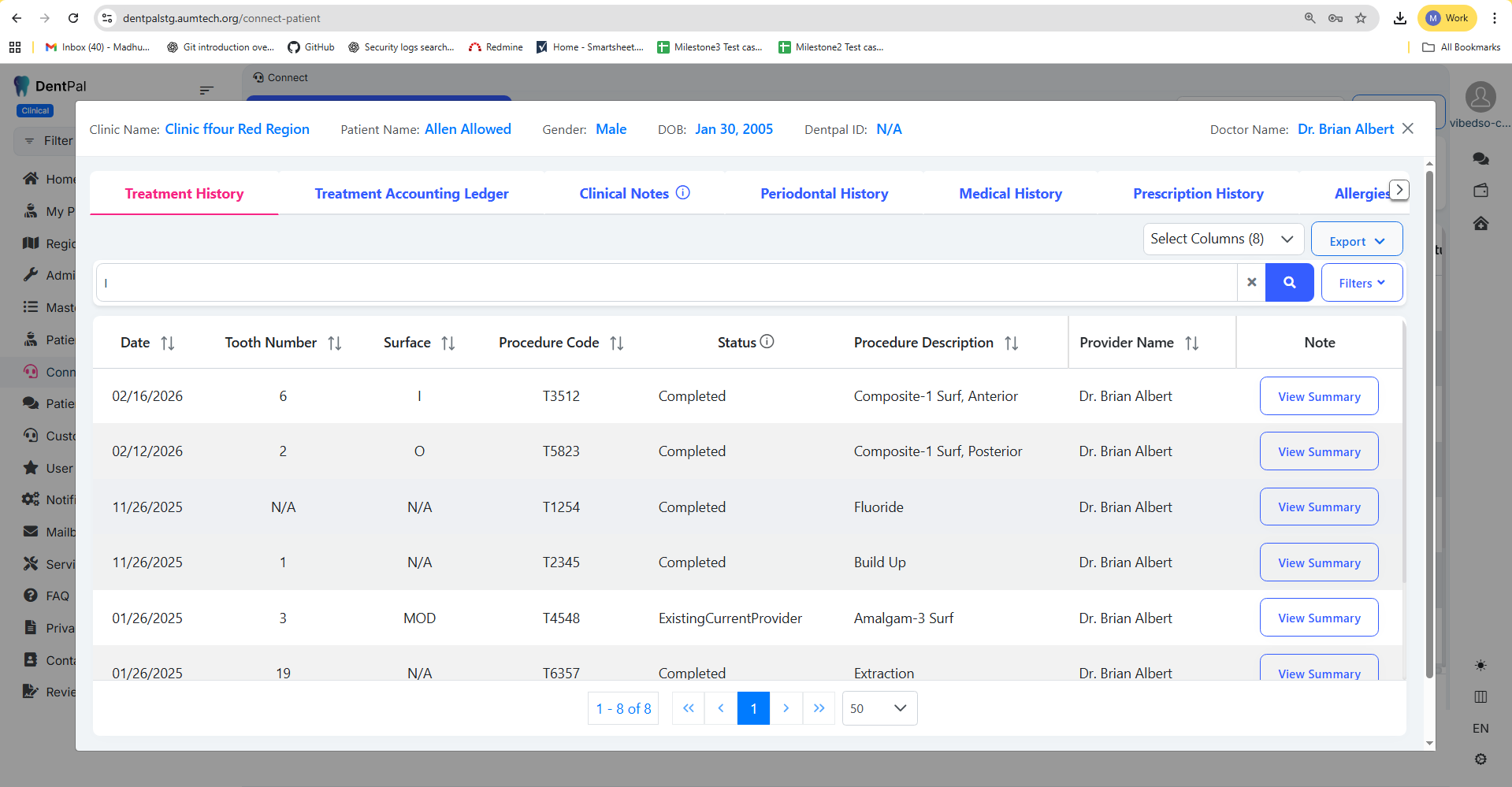Click the Status column info icon
The image size is (1512, 787).
click(x=767, y=342)
